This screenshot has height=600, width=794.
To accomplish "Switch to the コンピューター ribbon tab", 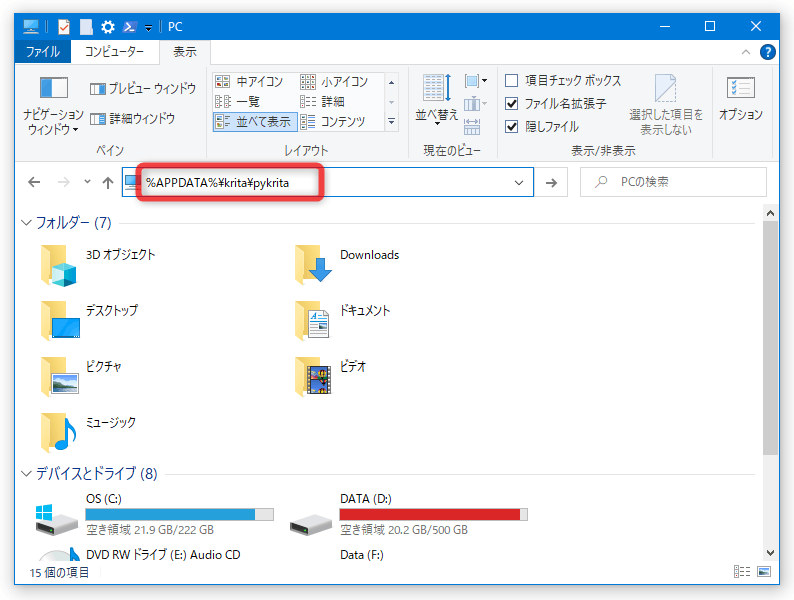I will pos(114,52).
